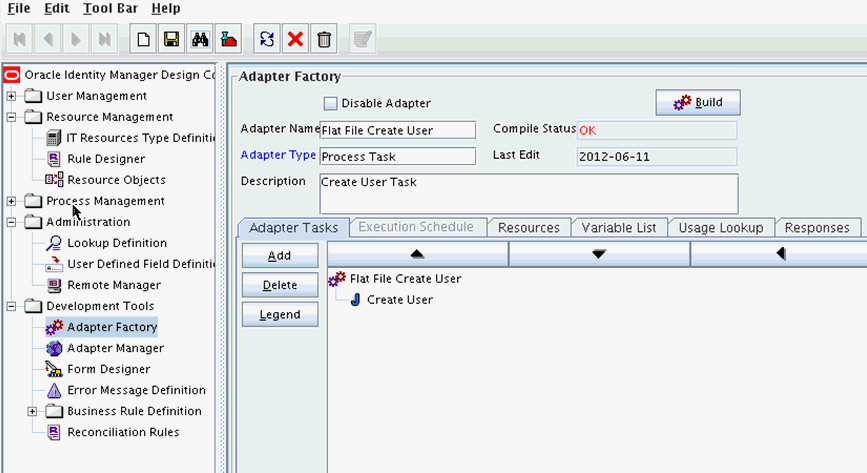Collapse the Administration folder
This screenshot has height=473, width=867.
(11, 222)
